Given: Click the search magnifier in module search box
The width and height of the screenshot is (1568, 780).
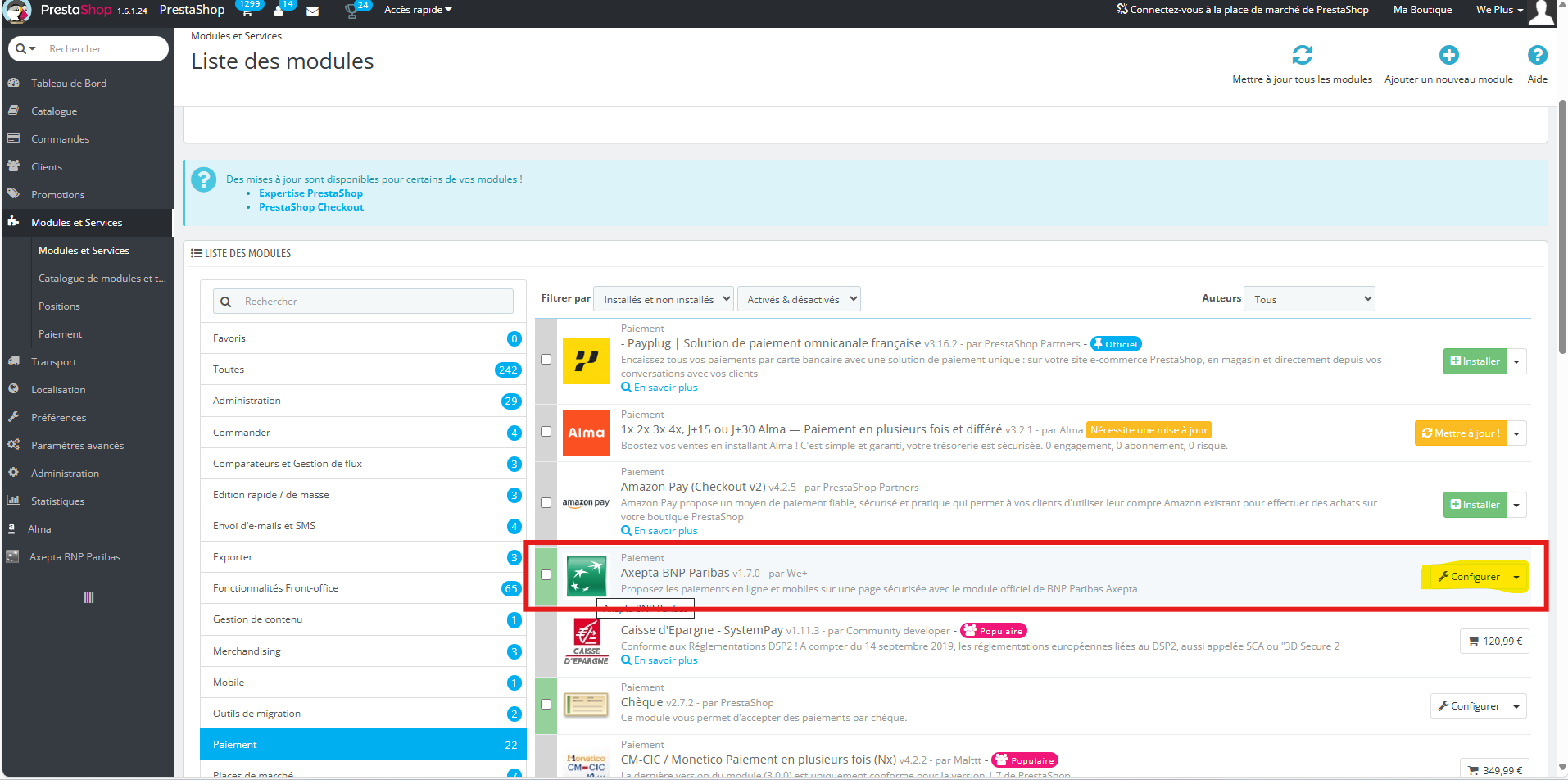Looking at the screenshot, I should (x=225, y=302).
